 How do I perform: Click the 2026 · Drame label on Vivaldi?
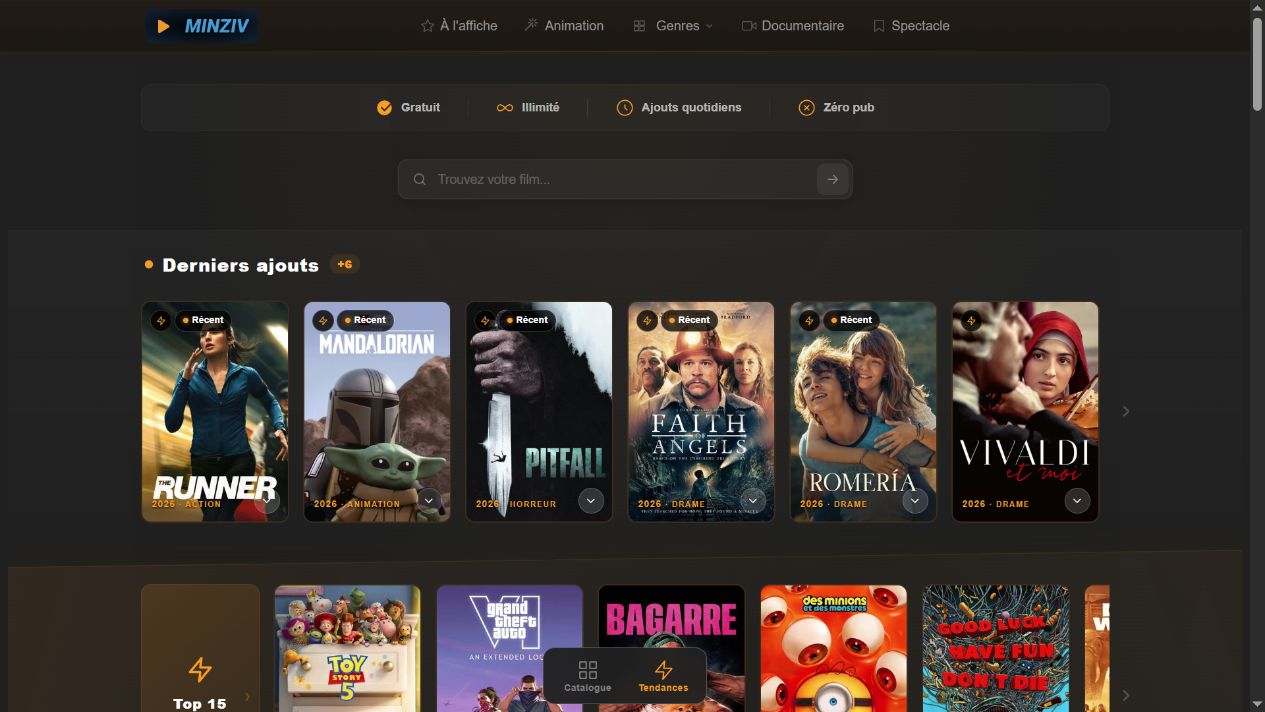click(996, 504)
